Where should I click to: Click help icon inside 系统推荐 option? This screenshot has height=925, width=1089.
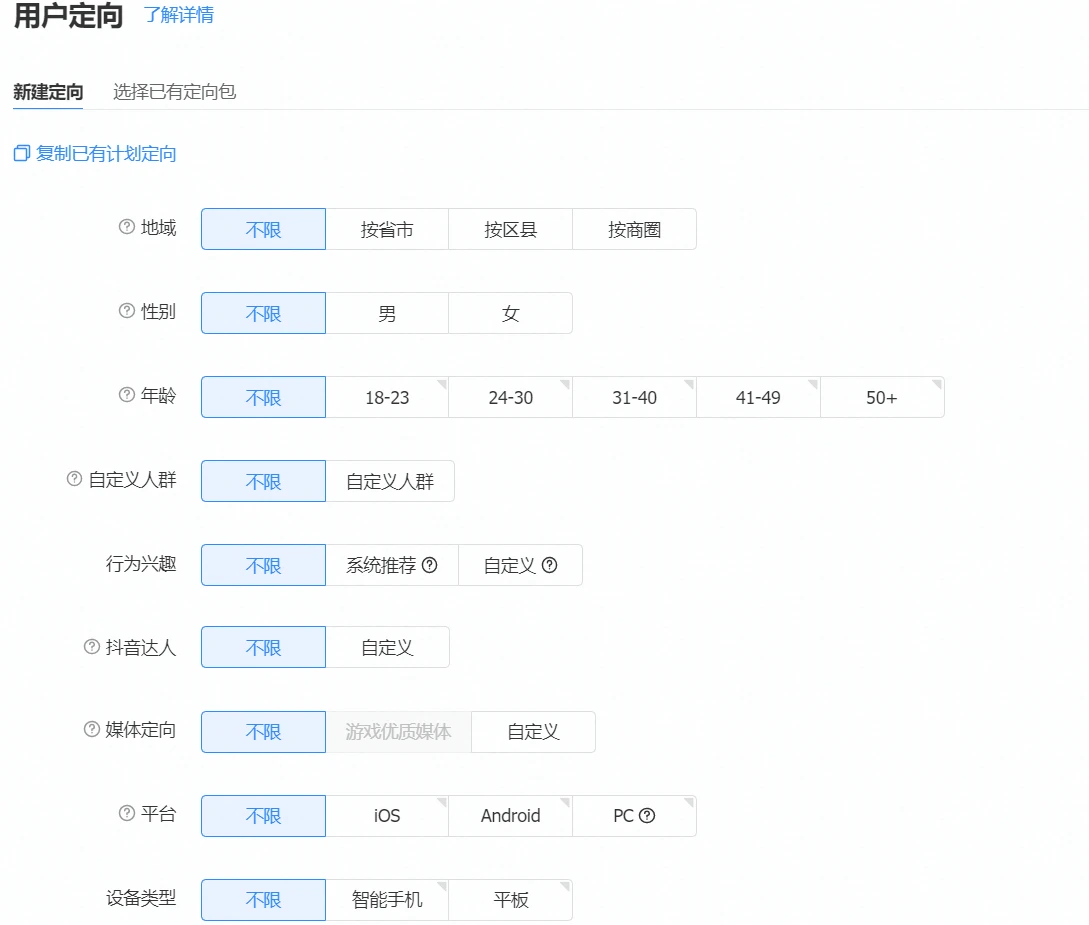click(430, 565)
